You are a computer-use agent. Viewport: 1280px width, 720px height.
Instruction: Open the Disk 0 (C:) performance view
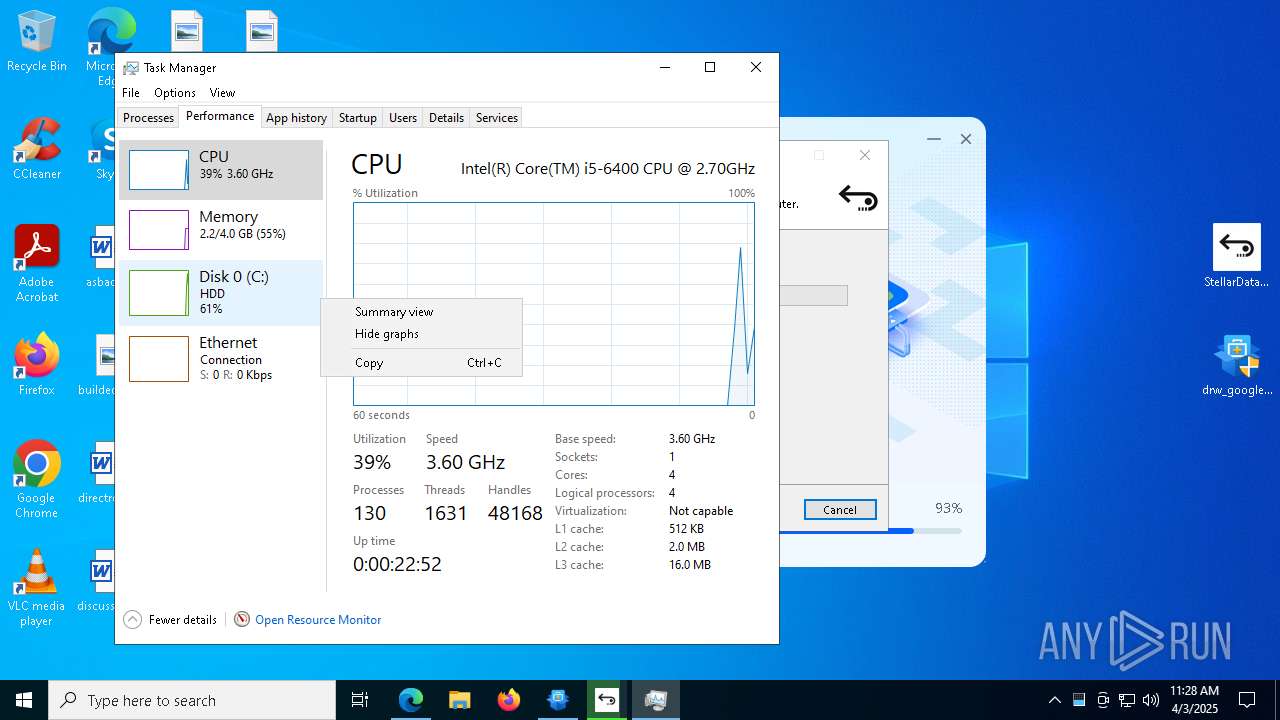point(221,293)
